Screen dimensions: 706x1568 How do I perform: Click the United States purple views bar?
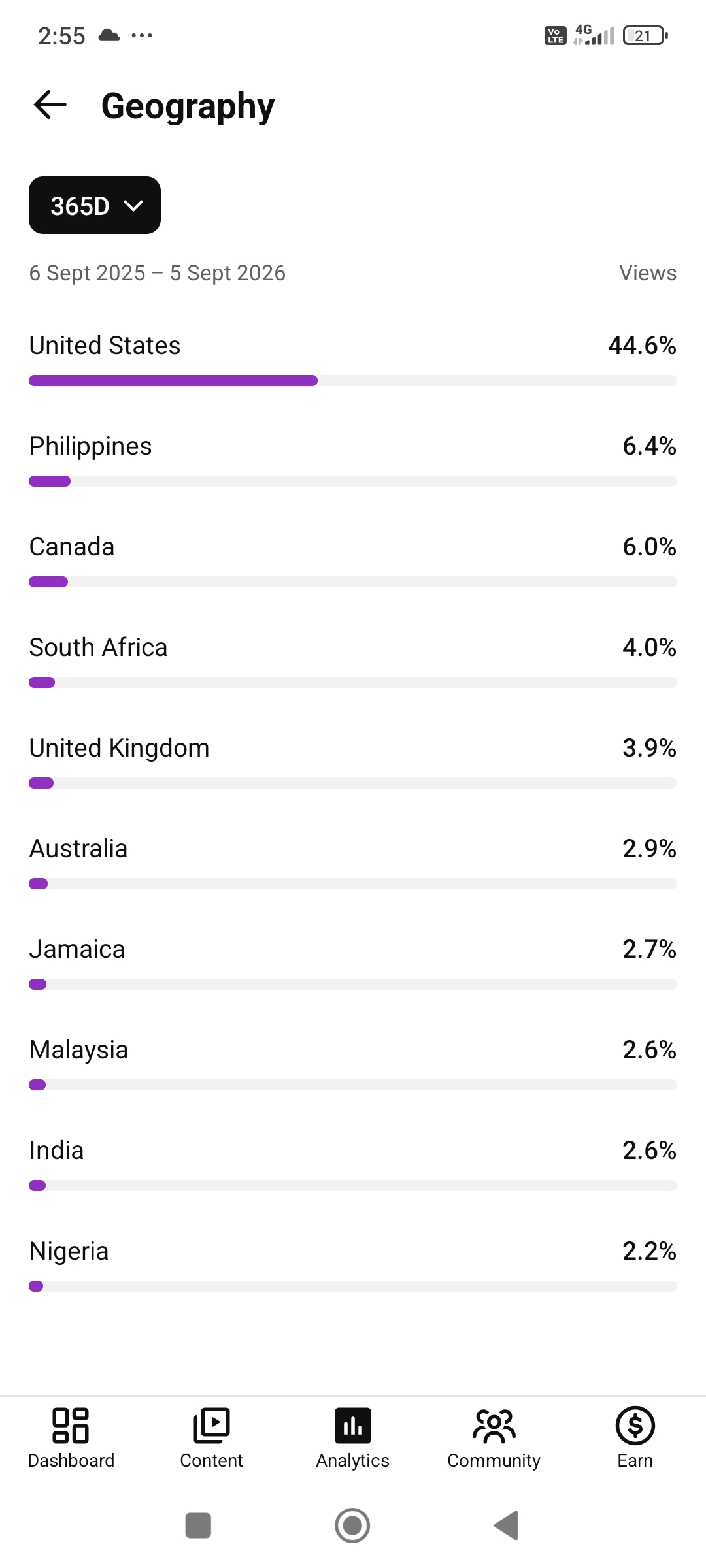173,380
